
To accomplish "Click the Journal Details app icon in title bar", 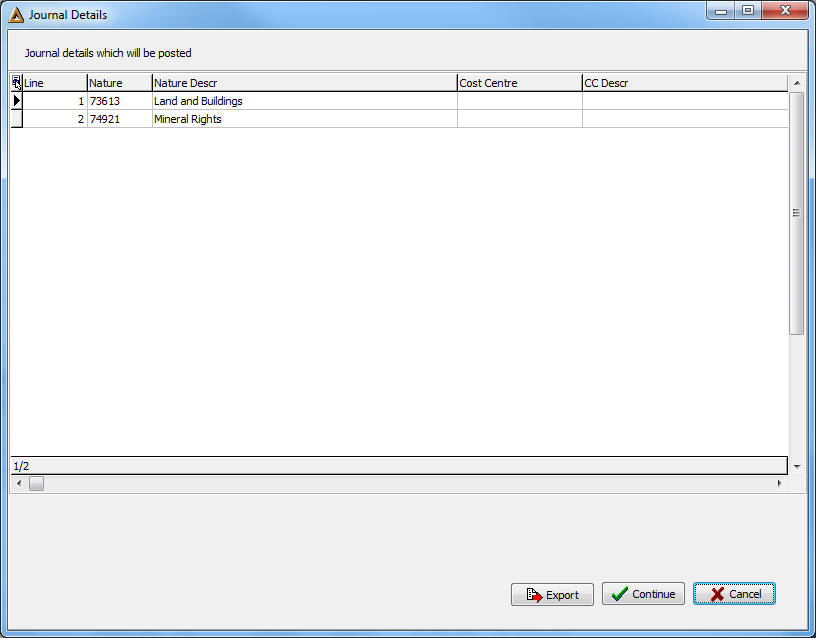I will click(16, 15).
